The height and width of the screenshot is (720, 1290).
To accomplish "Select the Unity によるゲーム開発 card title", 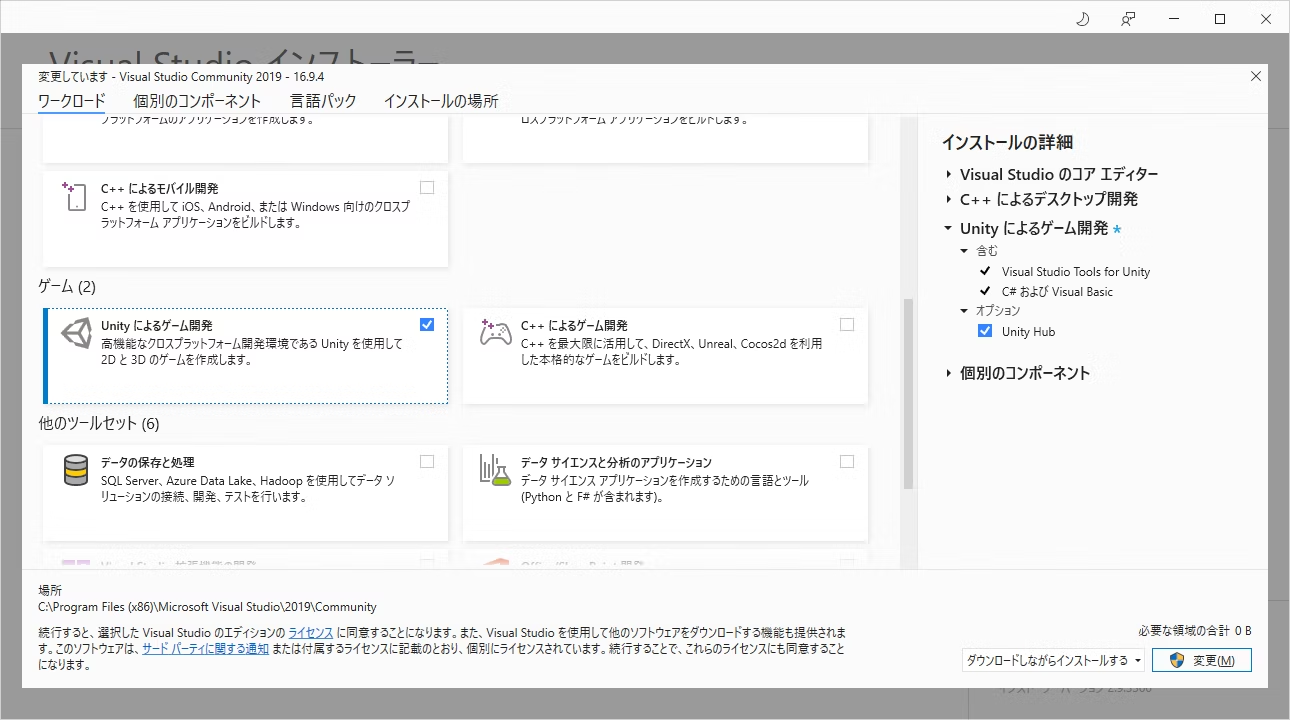I will point(157,326).
